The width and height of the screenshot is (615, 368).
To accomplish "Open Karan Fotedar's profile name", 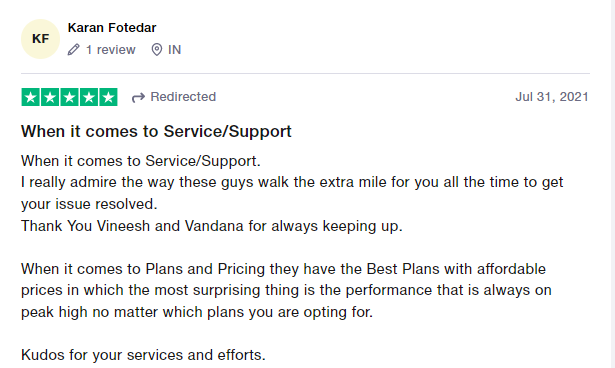I will (x=112, y=28).
